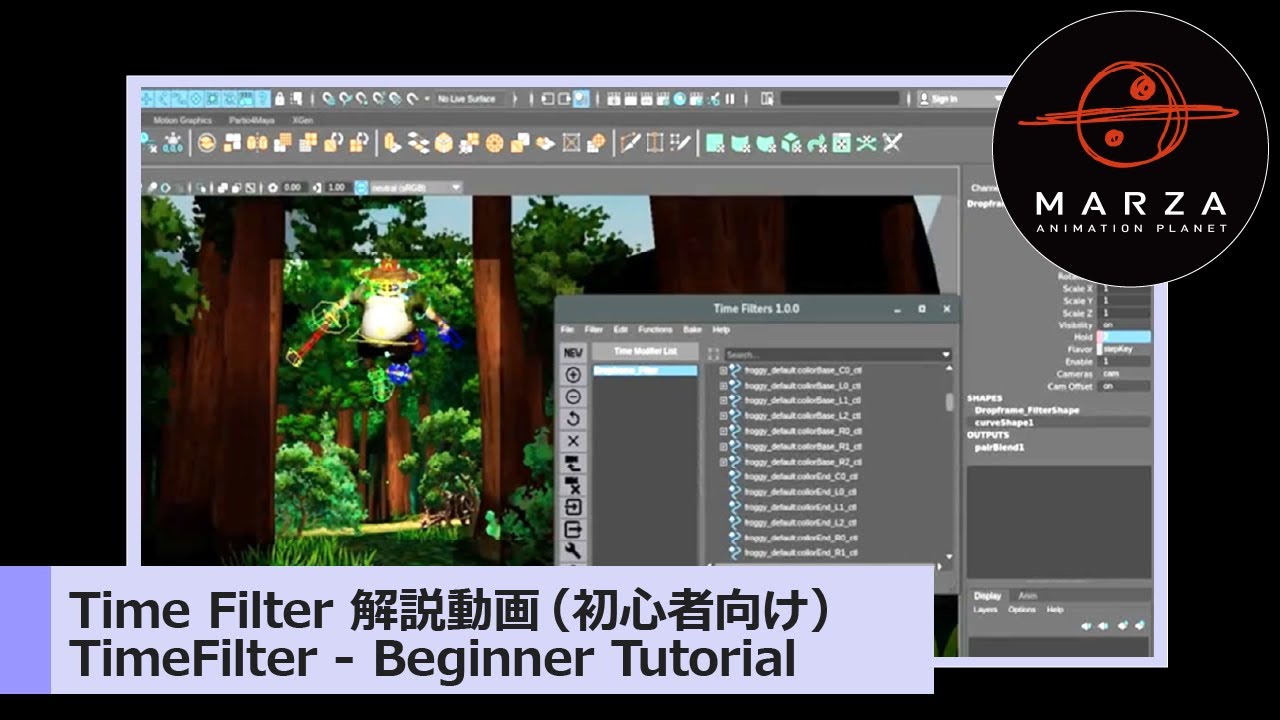The image size is (1280, 720).
Task: Open the Layers menu in layer editor
Action: (x=985, y=609)
